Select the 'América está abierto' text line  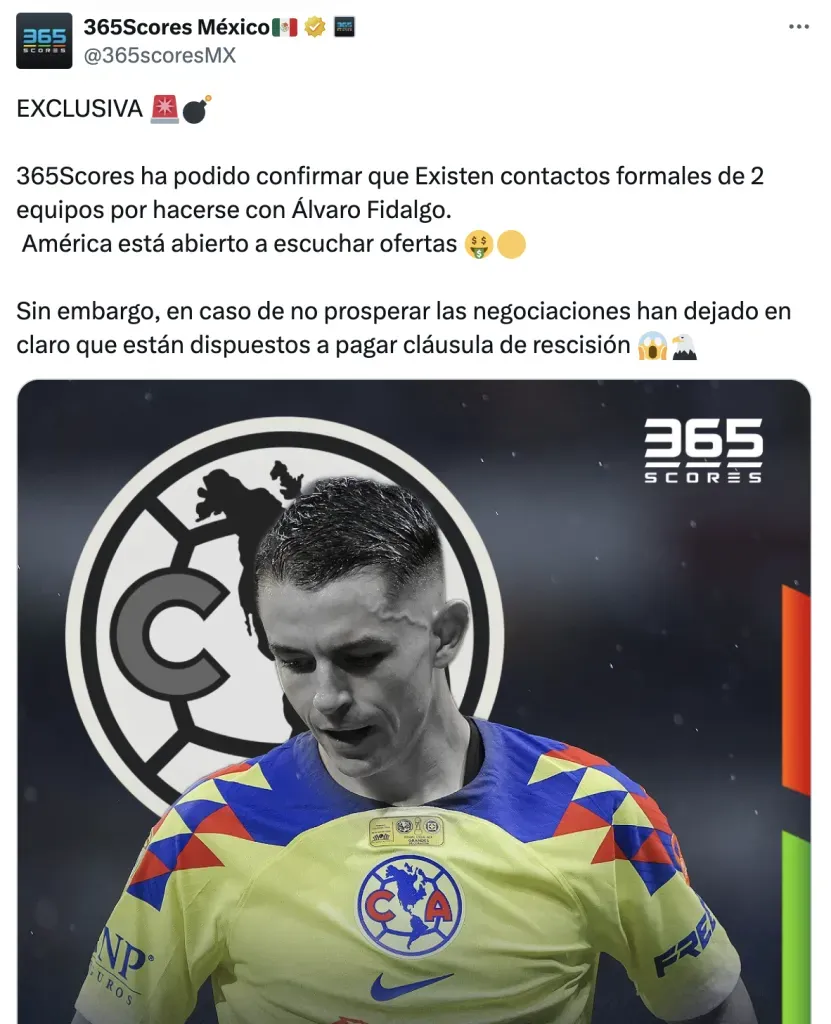(x=239, y=244)
